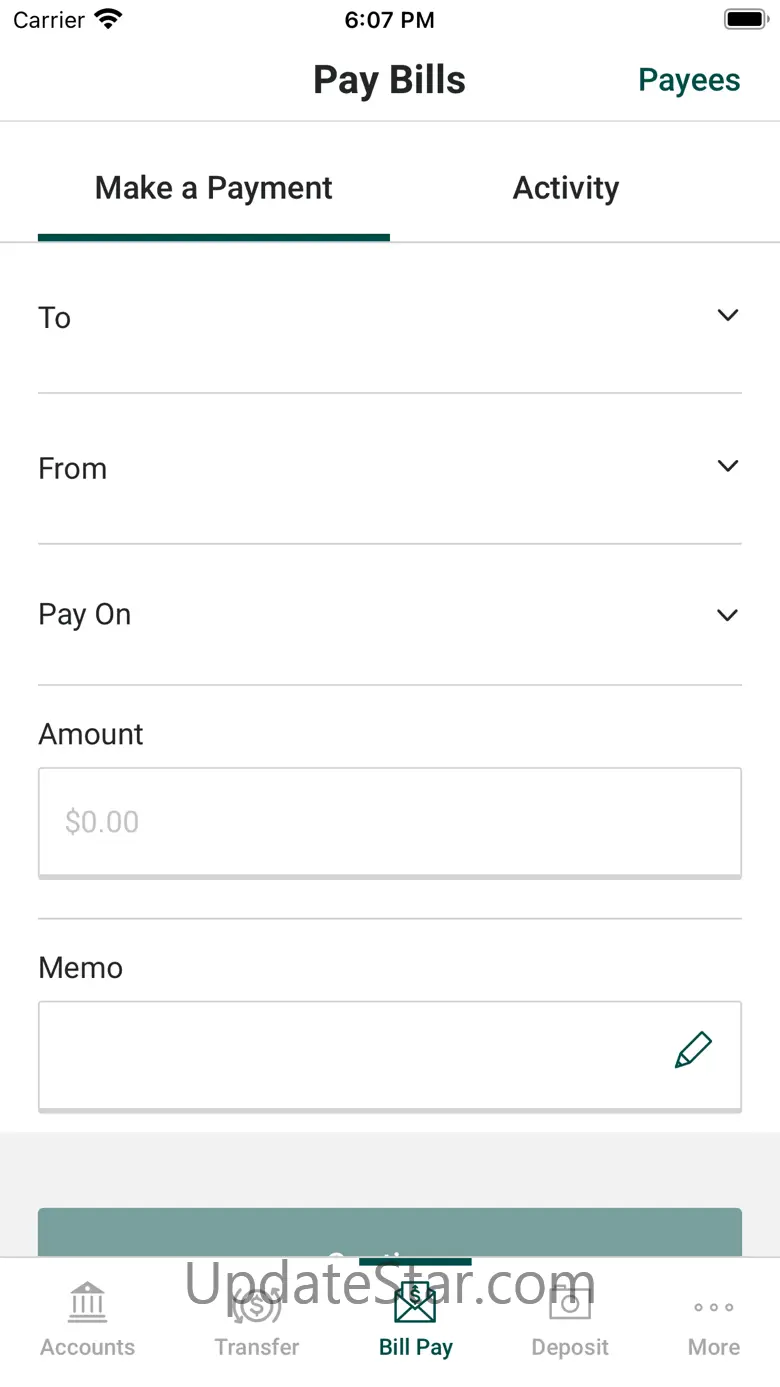Select the Make a Payment tab

coord(214,188)
